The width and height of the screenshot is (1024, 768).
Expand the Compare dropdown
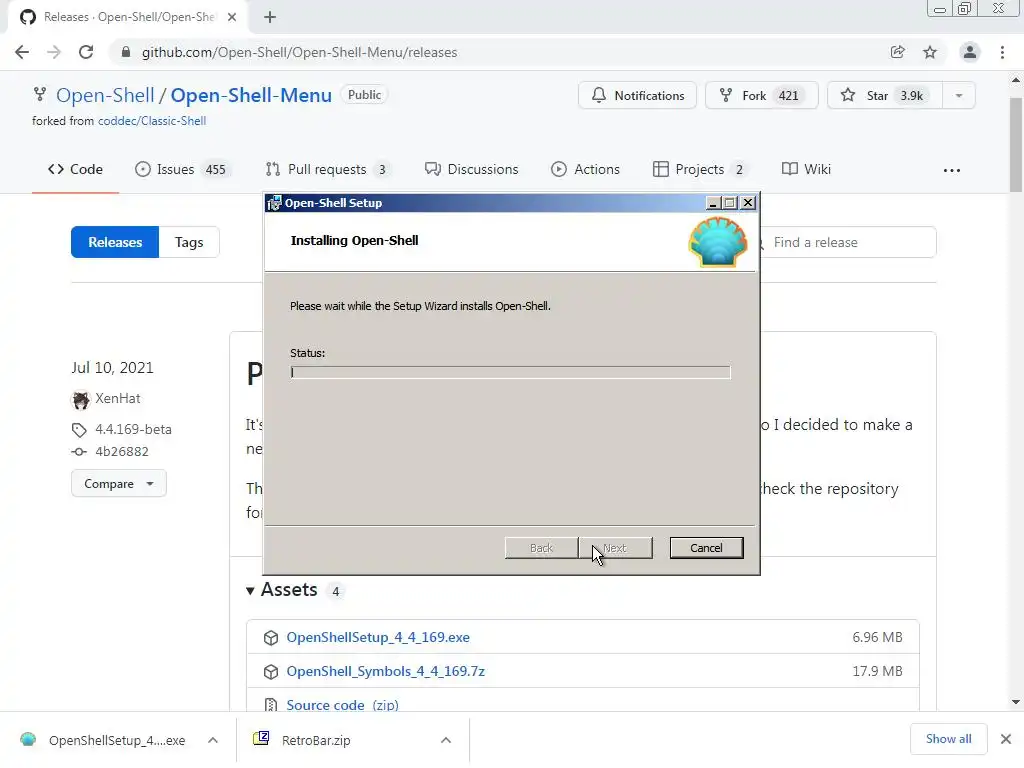coord(118,484)
